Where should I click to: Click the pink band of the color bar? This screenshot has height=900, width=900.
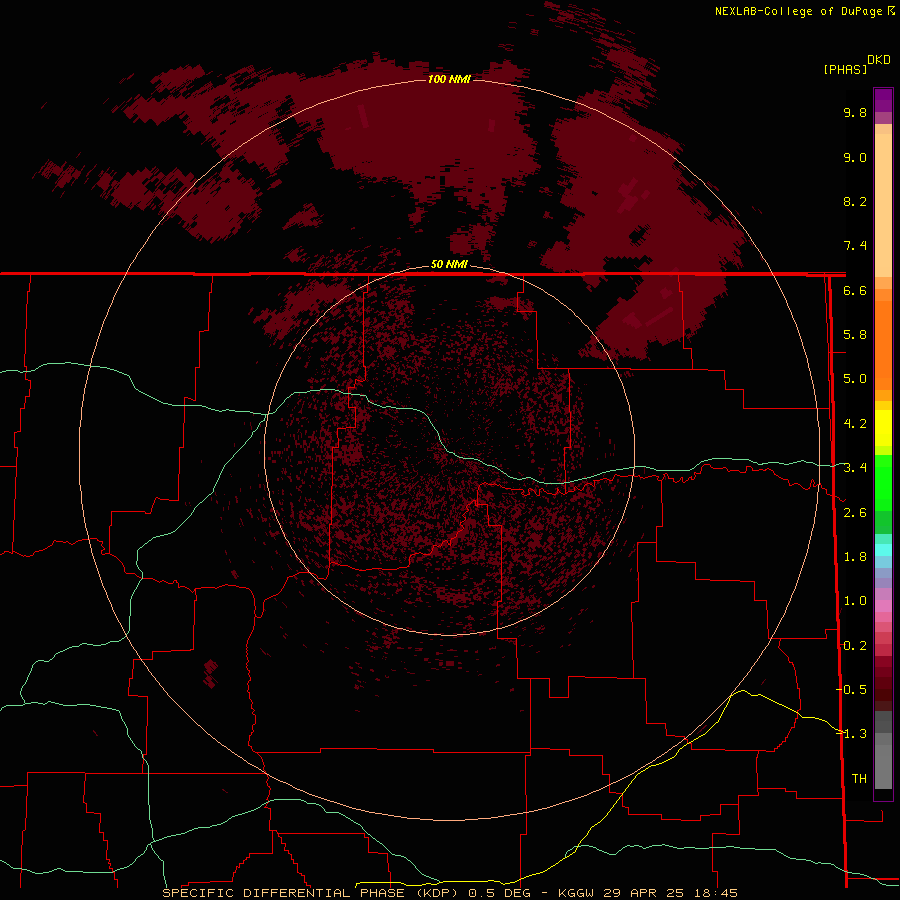(883, 606)
